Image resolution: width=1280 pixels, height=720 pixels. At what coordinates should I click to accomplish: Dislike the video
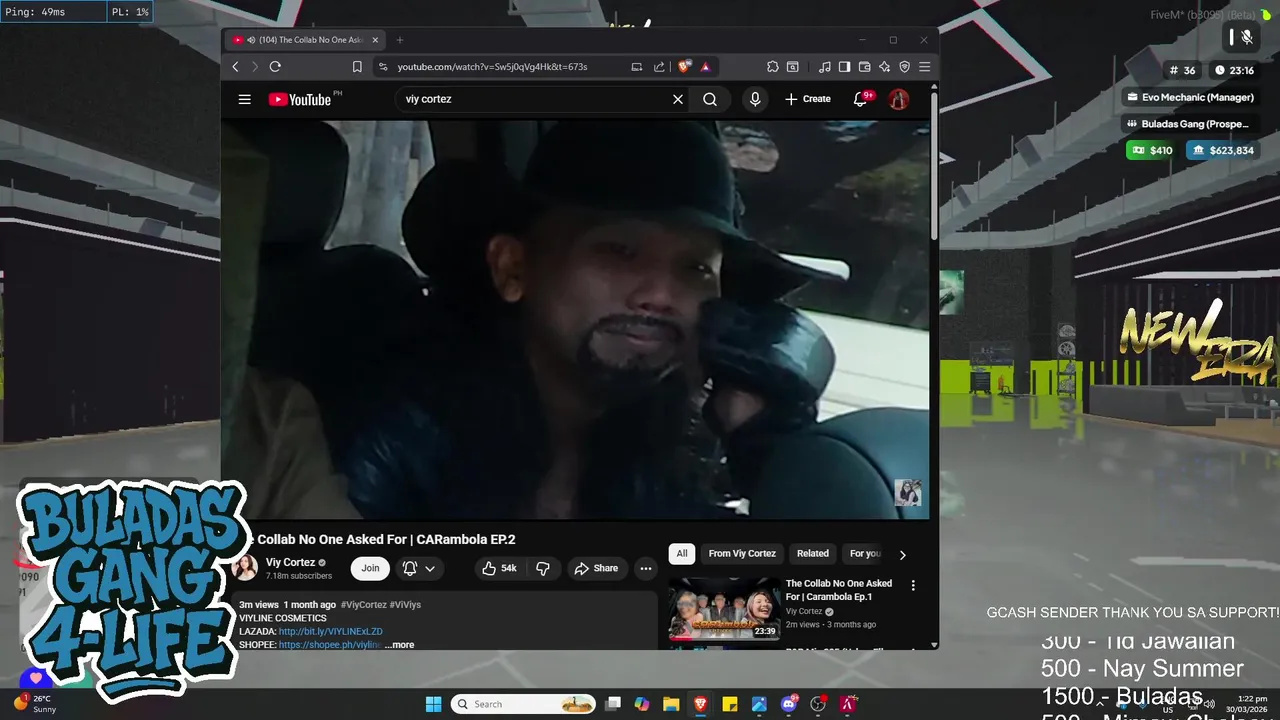click(543, 568)
